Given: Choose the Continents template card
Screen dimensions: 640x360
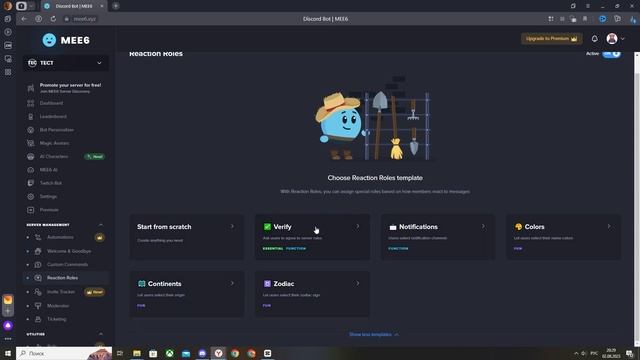Looking at the screenshot, I should pos(187,294).
